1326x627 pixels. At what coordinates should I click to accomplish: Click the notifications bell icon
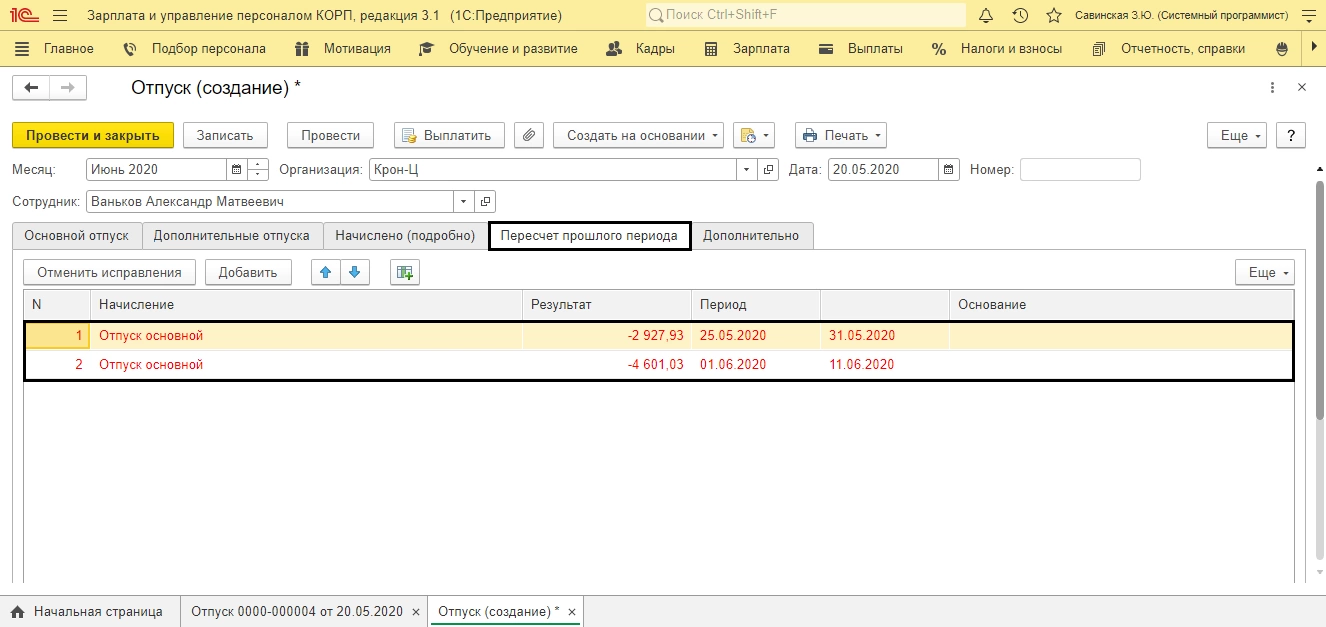[x=986, y=16]
